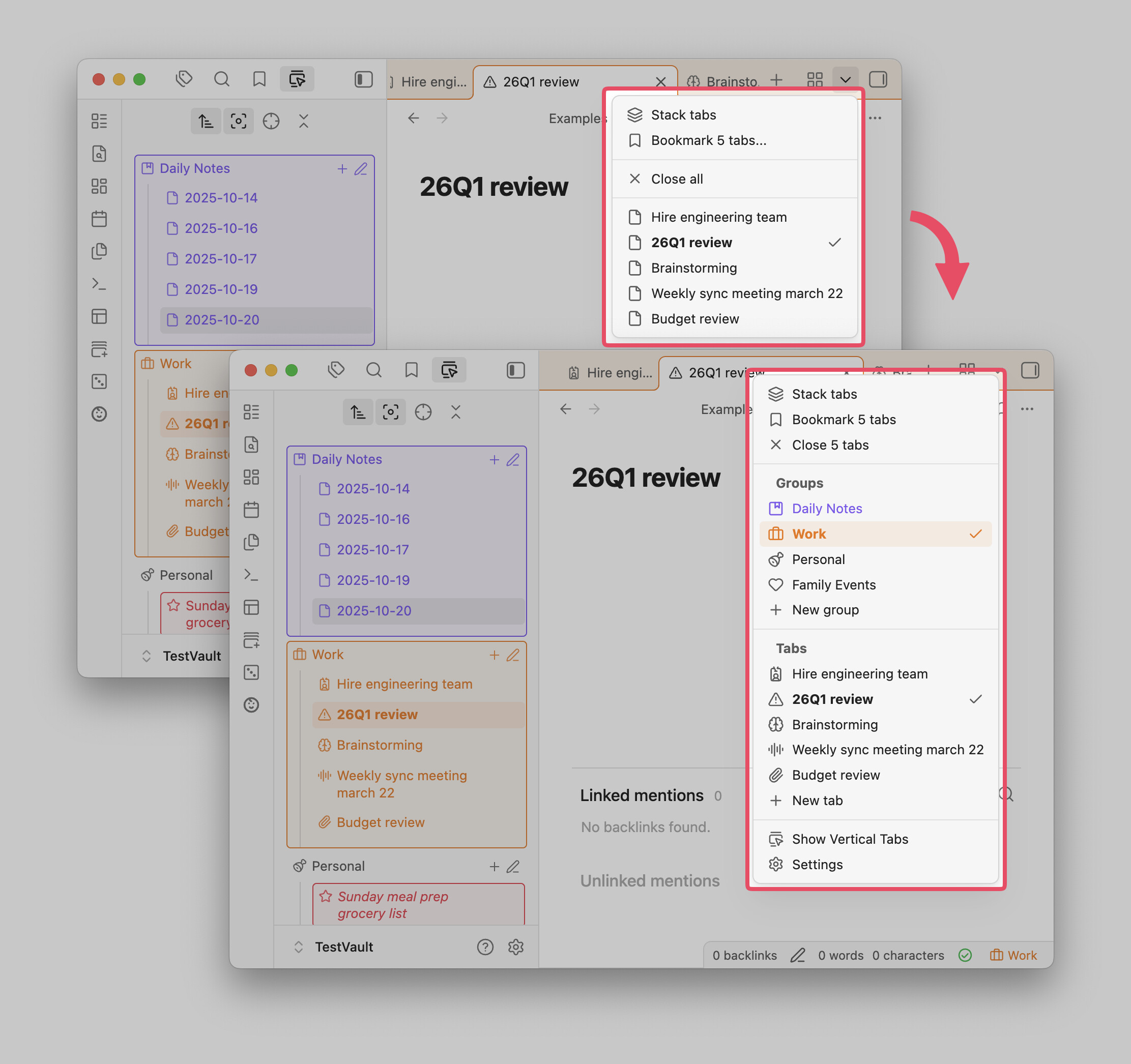Edit the Daily Notes group in front sidebar

(x=513, y=459)
